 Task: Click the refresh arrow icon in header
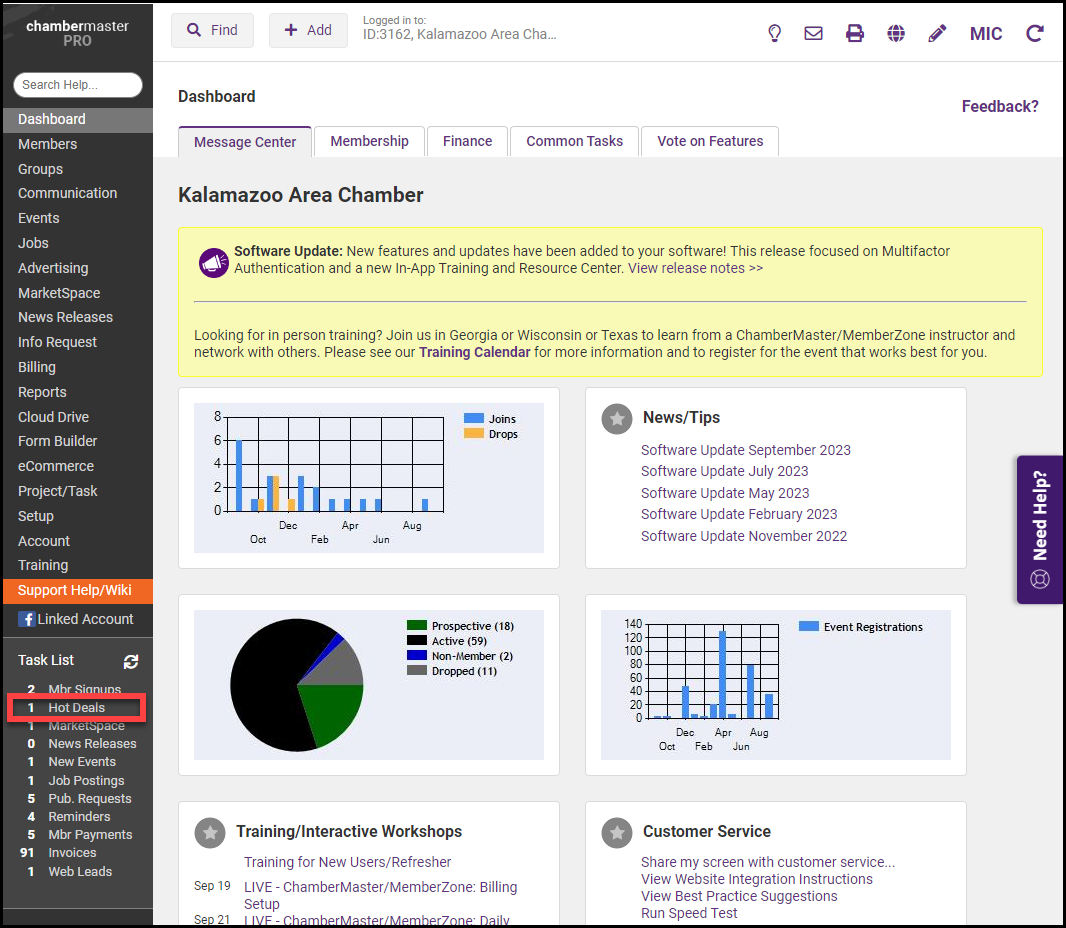point(1035,33)
